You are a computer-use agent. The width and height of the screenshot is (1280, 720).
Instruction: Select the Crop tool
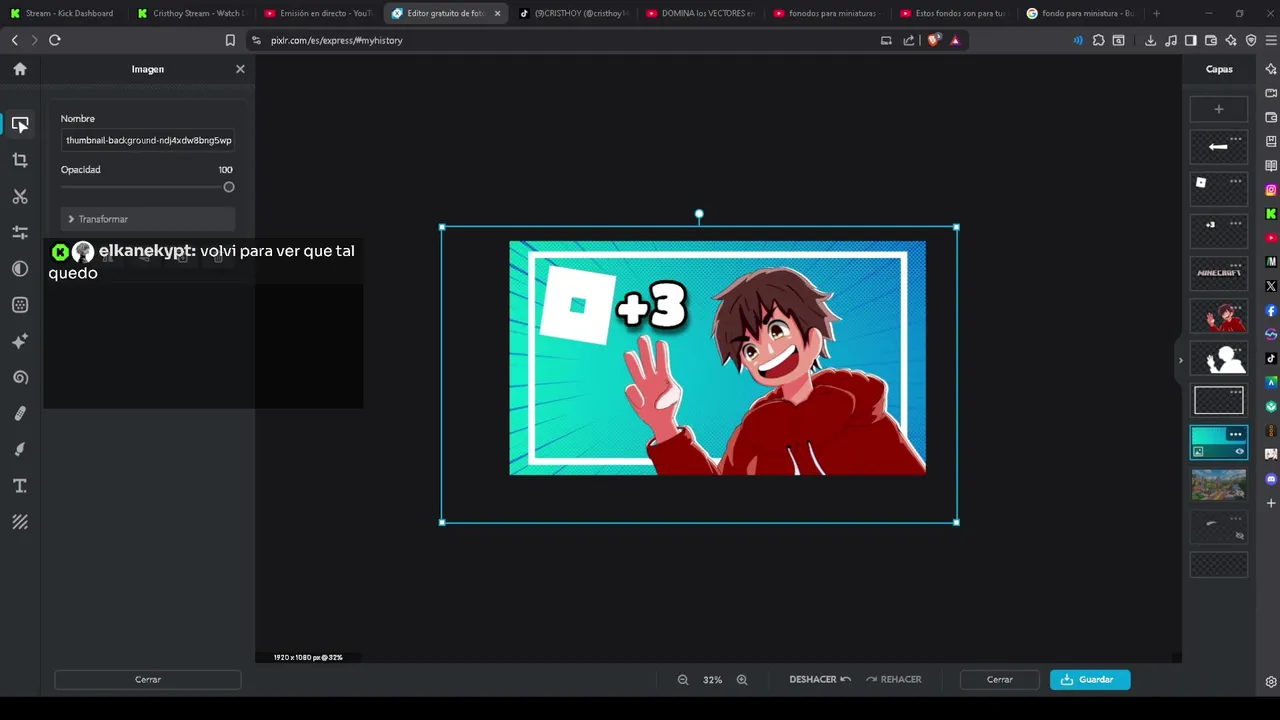(x=20, y=160)
